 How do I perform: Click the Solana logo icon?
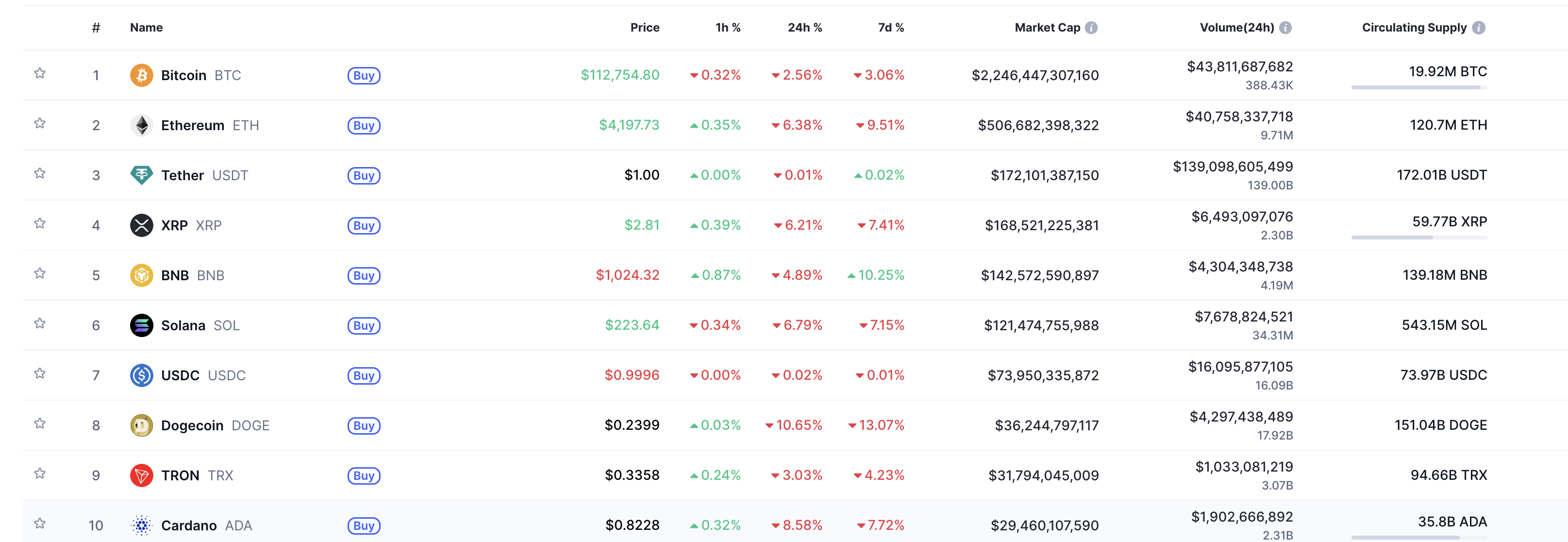(141, 325)
